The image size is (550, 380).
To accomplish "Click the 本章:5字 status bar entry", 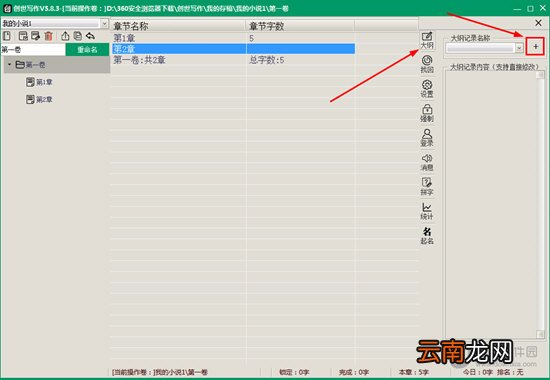I will [x=414, y=372].
